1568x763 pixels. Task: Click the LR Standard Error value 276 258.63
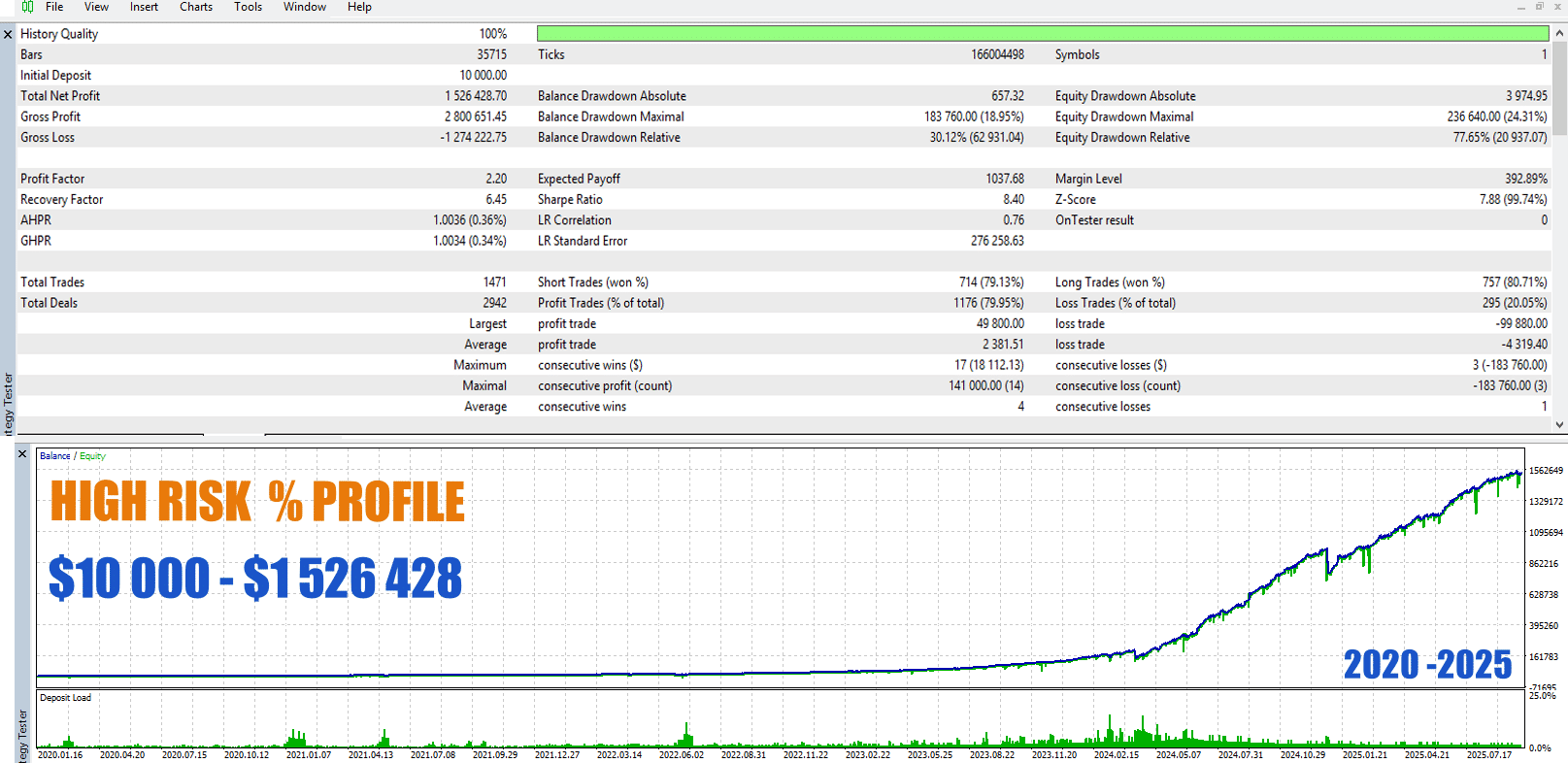click(x=998, y=241)
